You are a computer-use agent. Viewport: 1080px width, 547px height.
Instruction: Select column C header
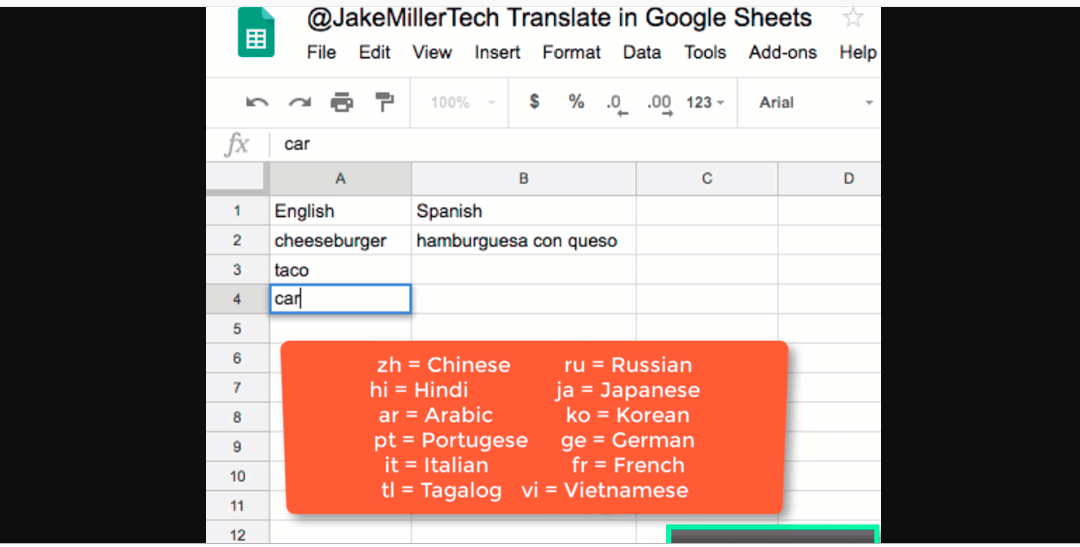(707, 179)
